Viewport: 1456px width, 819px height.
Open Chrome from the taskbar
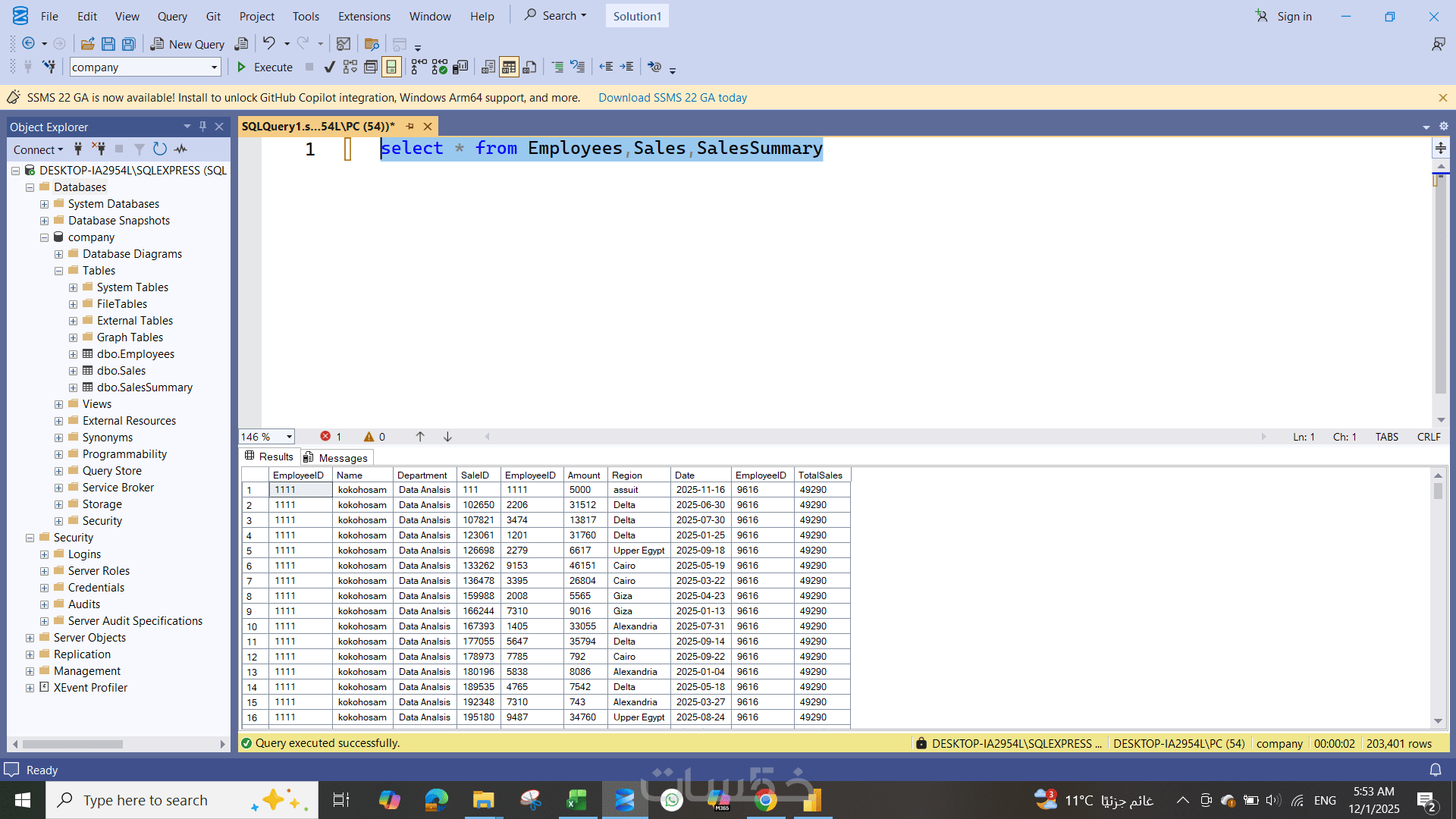click(765, 800)
